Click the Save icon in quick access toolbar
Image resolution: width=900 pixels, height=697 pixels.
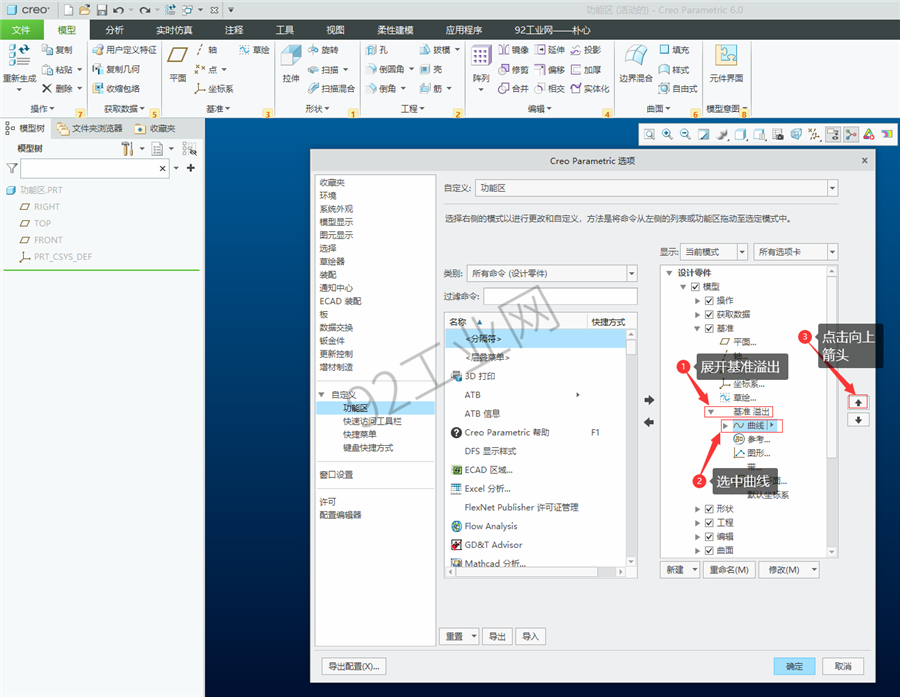pos(102,10)
